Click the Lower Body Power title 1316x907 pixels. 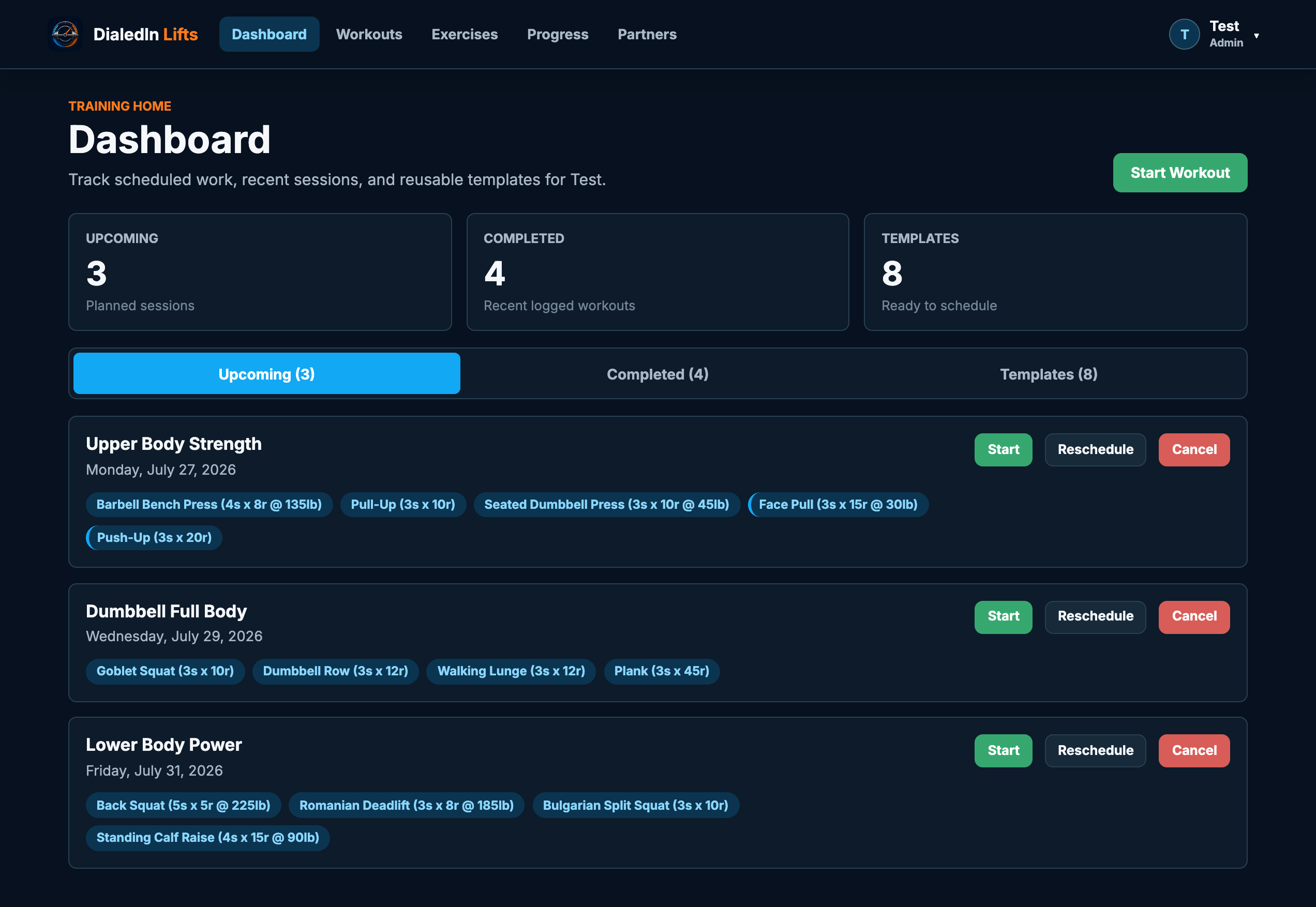[x=163, y=745]
